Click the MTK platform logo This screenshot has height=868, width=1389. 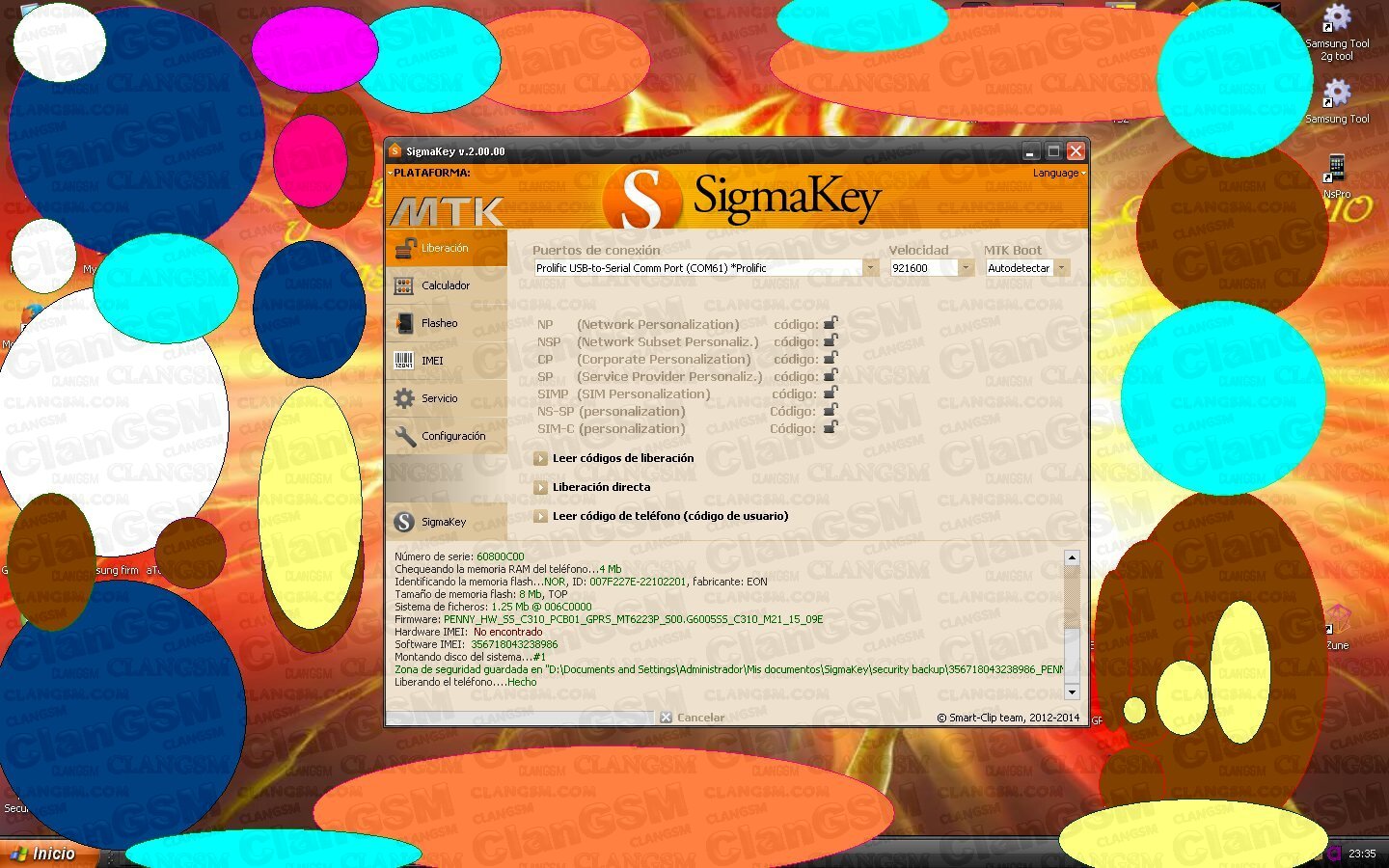447,210
